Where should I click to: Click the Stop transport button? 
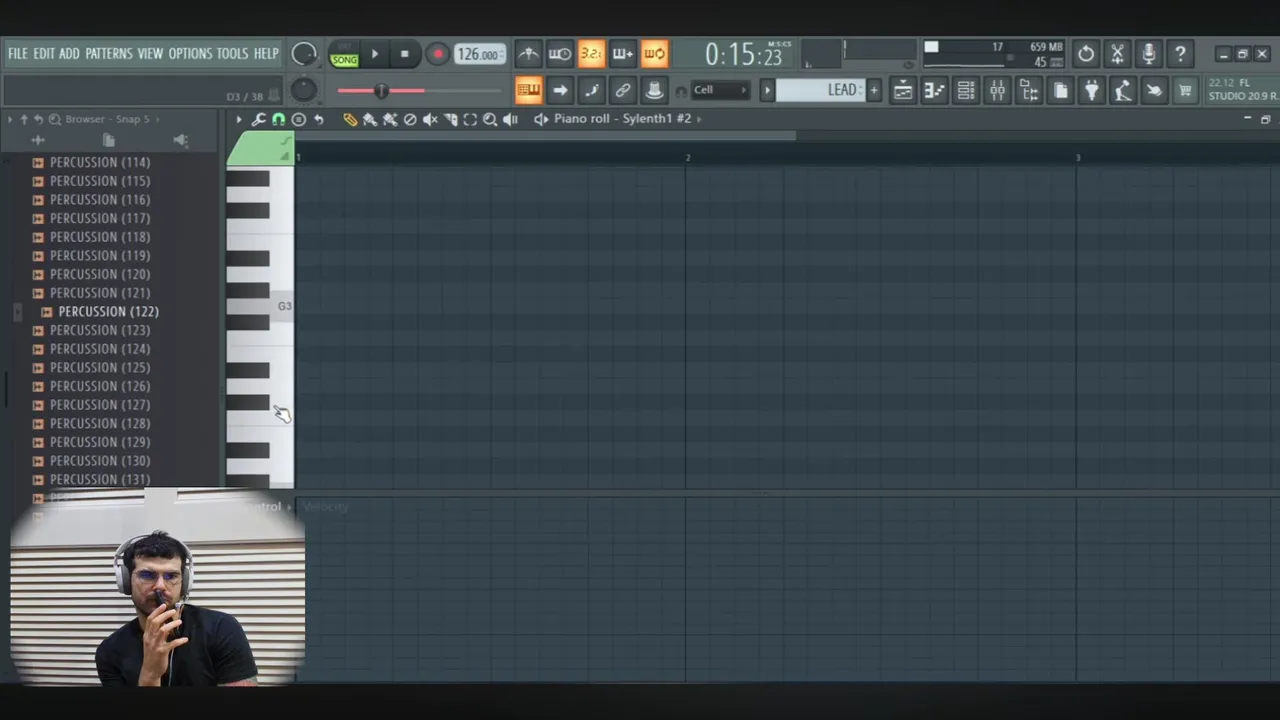coord(405,54)
